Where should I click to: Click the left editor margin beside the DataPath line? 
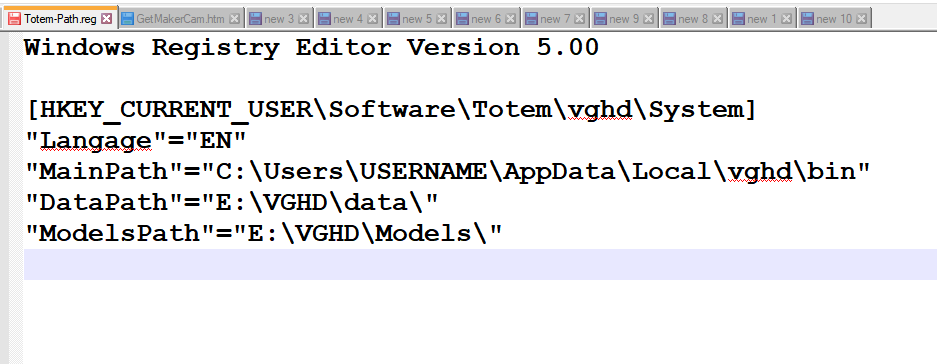[16, 203]
